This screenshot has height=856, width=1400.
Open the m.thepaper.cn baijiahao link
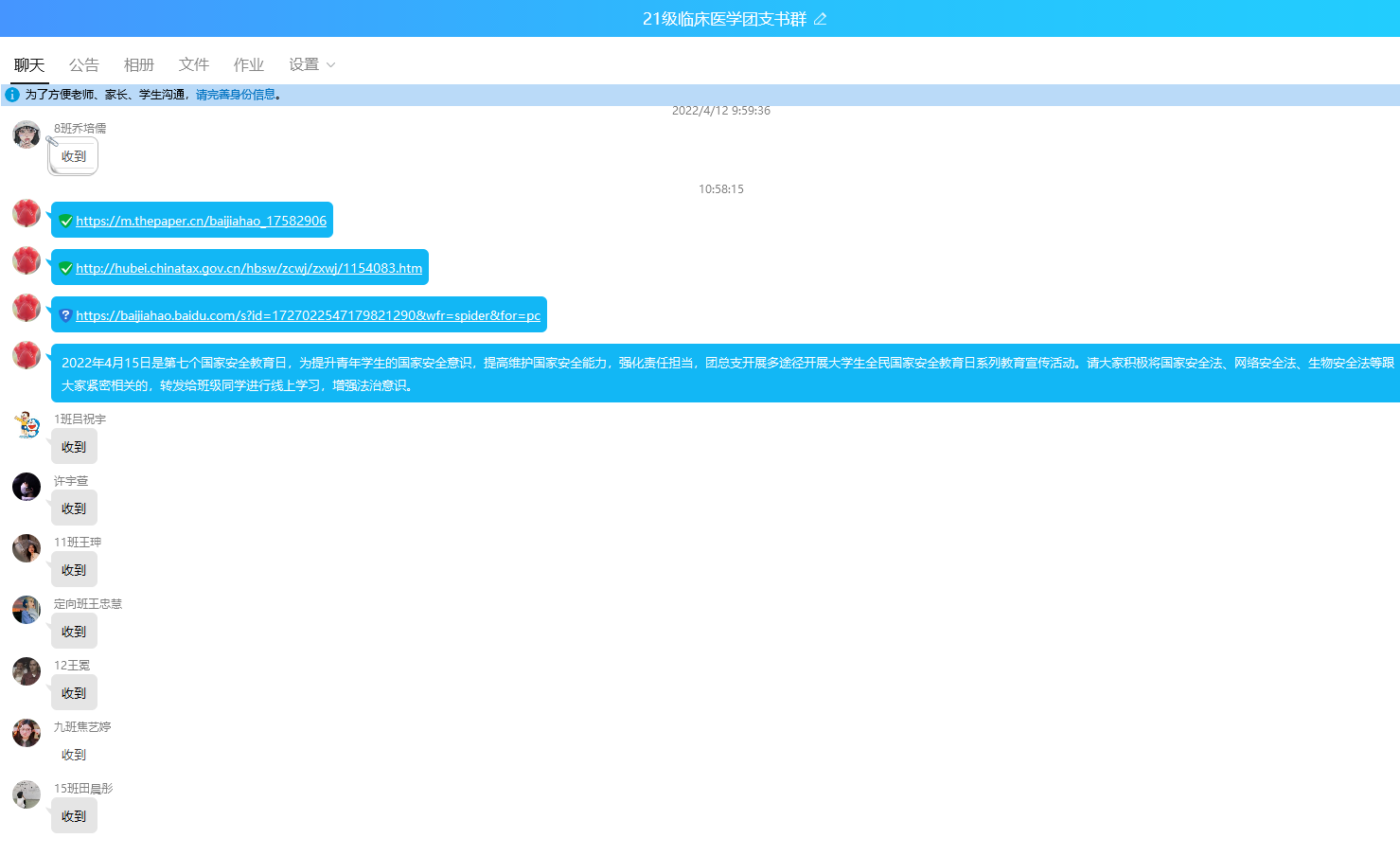pyautogui.click(x=201, y=221)
